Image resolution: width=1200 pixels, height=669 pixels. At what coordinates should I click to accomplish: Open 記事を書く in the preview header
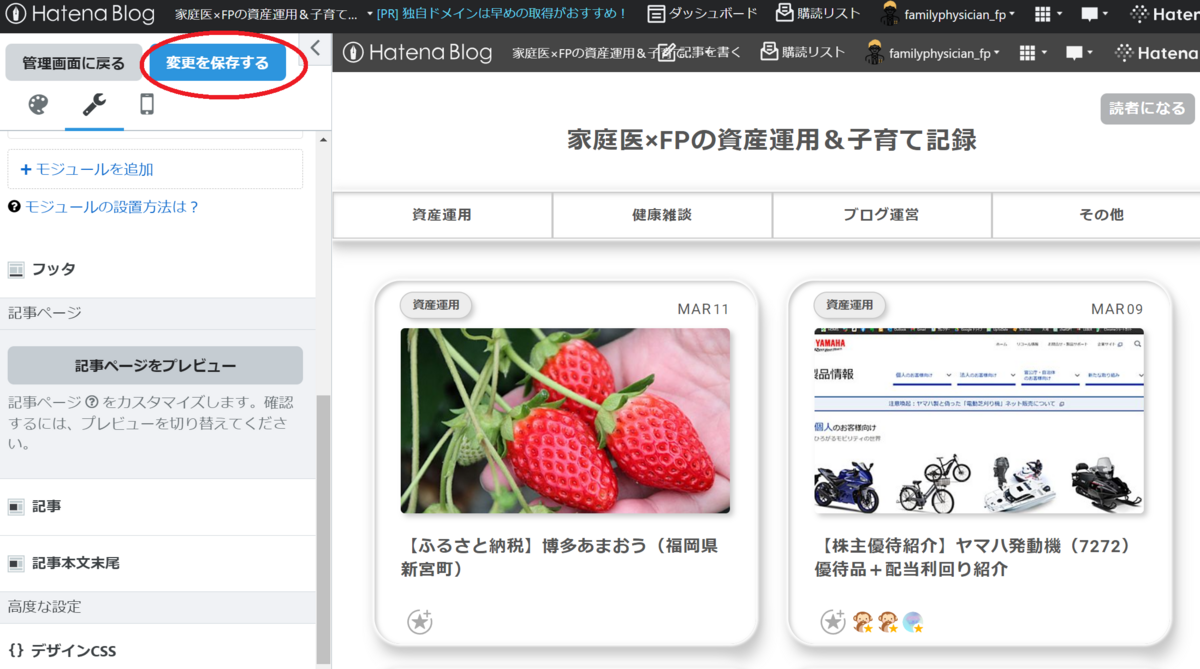click(x=699, y=52)
